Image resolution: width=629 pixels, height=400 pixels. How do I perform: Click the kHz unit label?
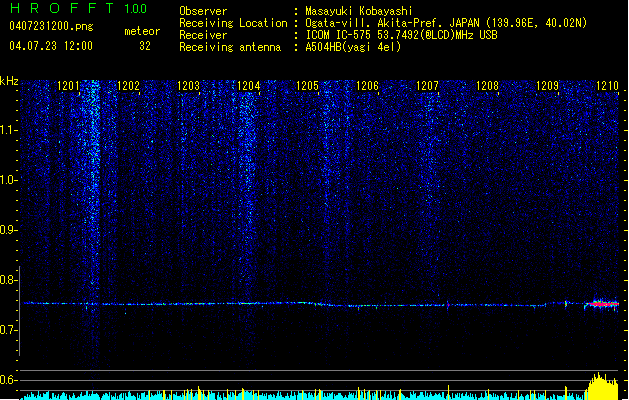tap(9, 81)
